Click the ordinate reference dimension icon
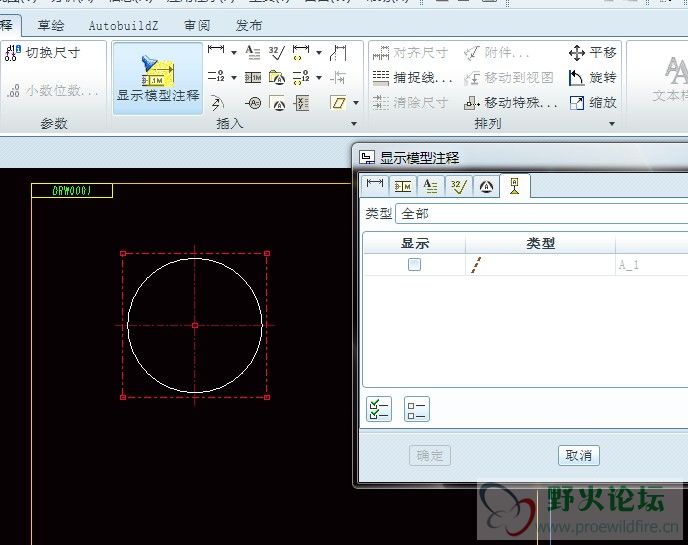 301,77
